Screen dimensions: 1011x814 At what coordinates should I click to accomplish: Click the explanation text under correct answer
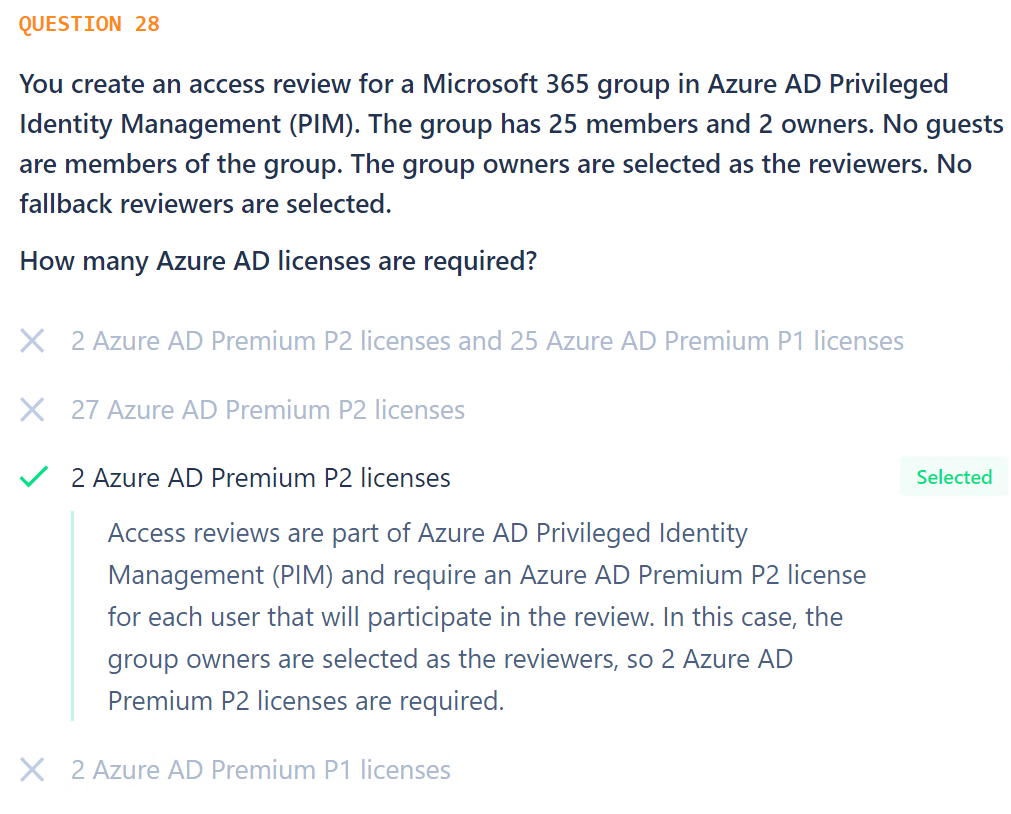487,617
